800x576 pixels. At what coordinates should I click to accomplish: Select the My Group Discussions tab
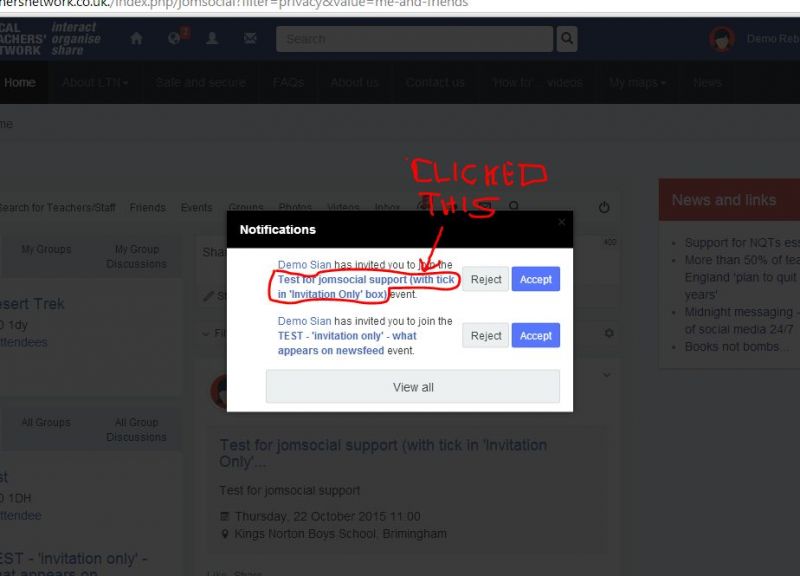point(136,256)
